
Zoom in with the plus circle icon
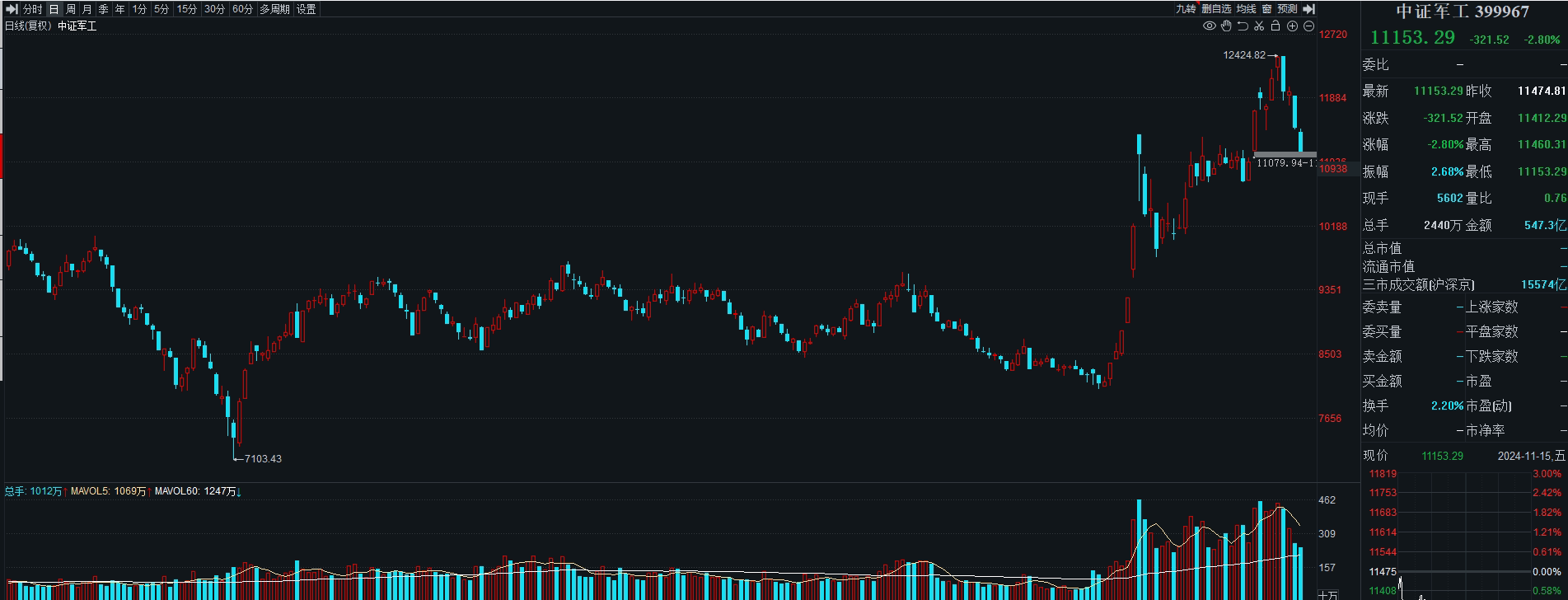[1292, 26]
